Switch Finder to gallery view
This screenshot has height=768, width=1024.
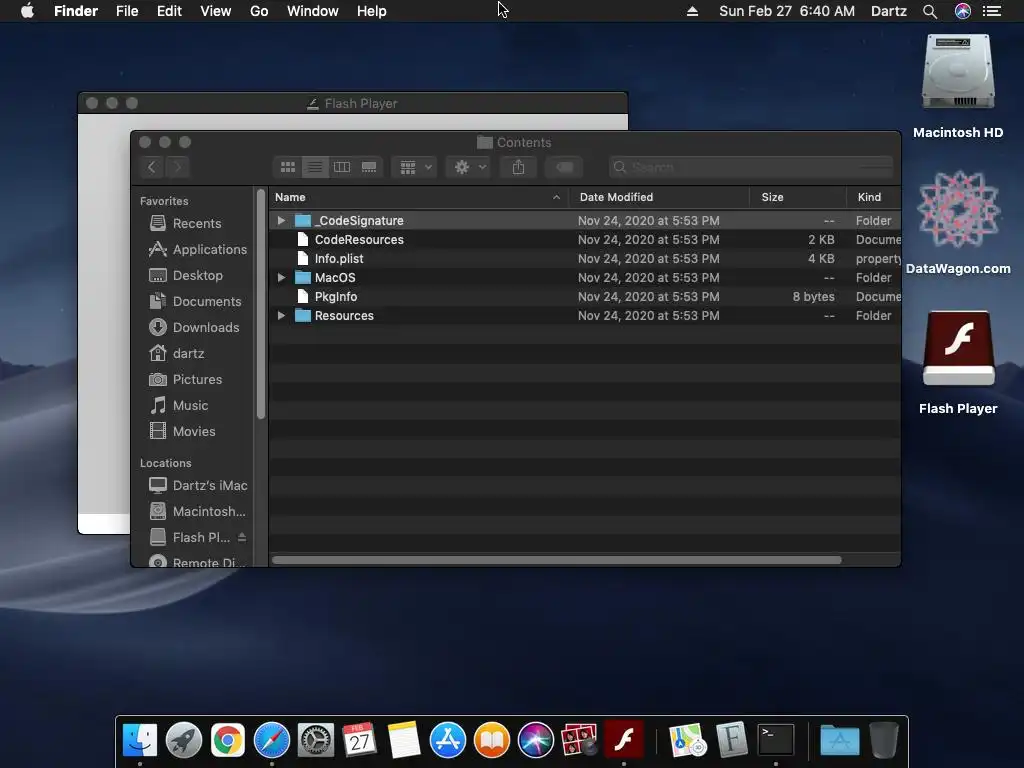(x=369, y=167)
